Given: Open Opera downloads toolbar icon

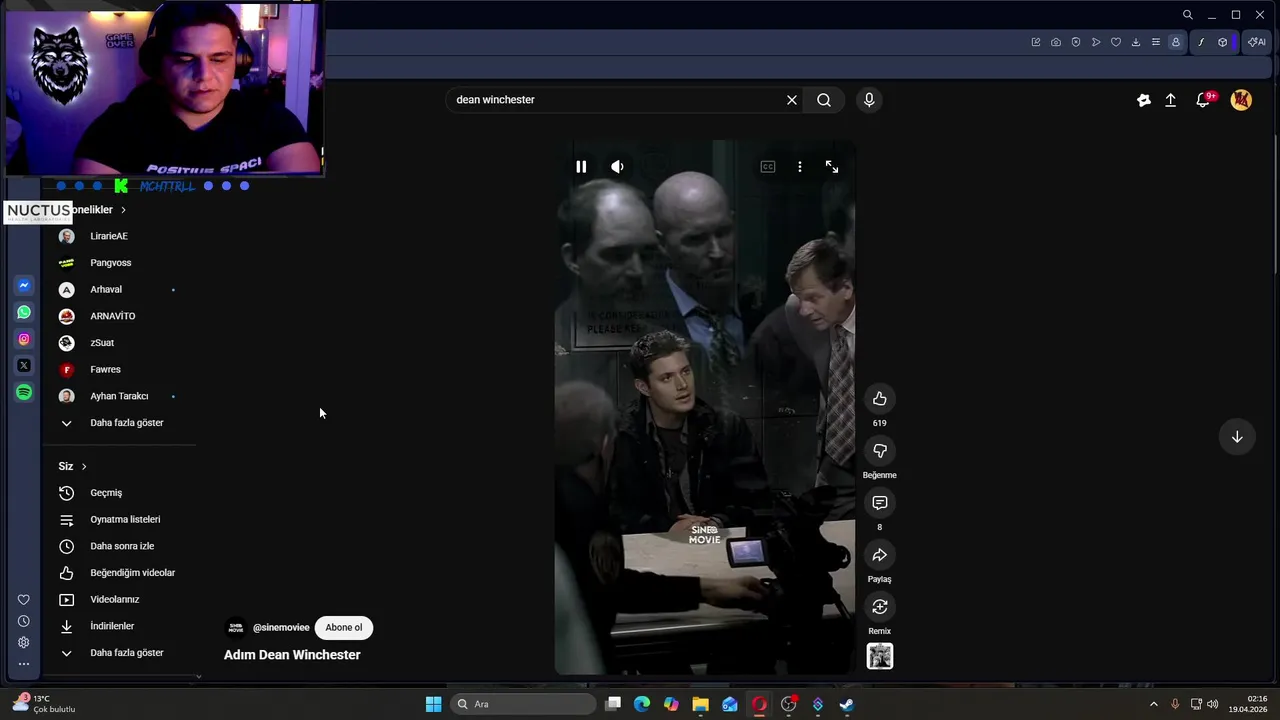Looking at the screenshot, I should pyautogui.click(x=1136, y=42).
